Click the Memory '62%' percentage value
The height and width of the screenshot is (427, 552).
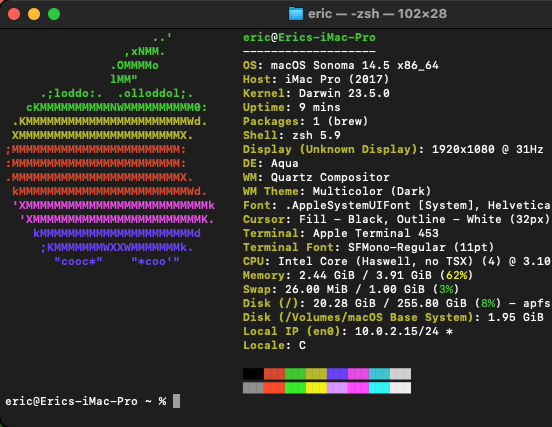point(457,275)
